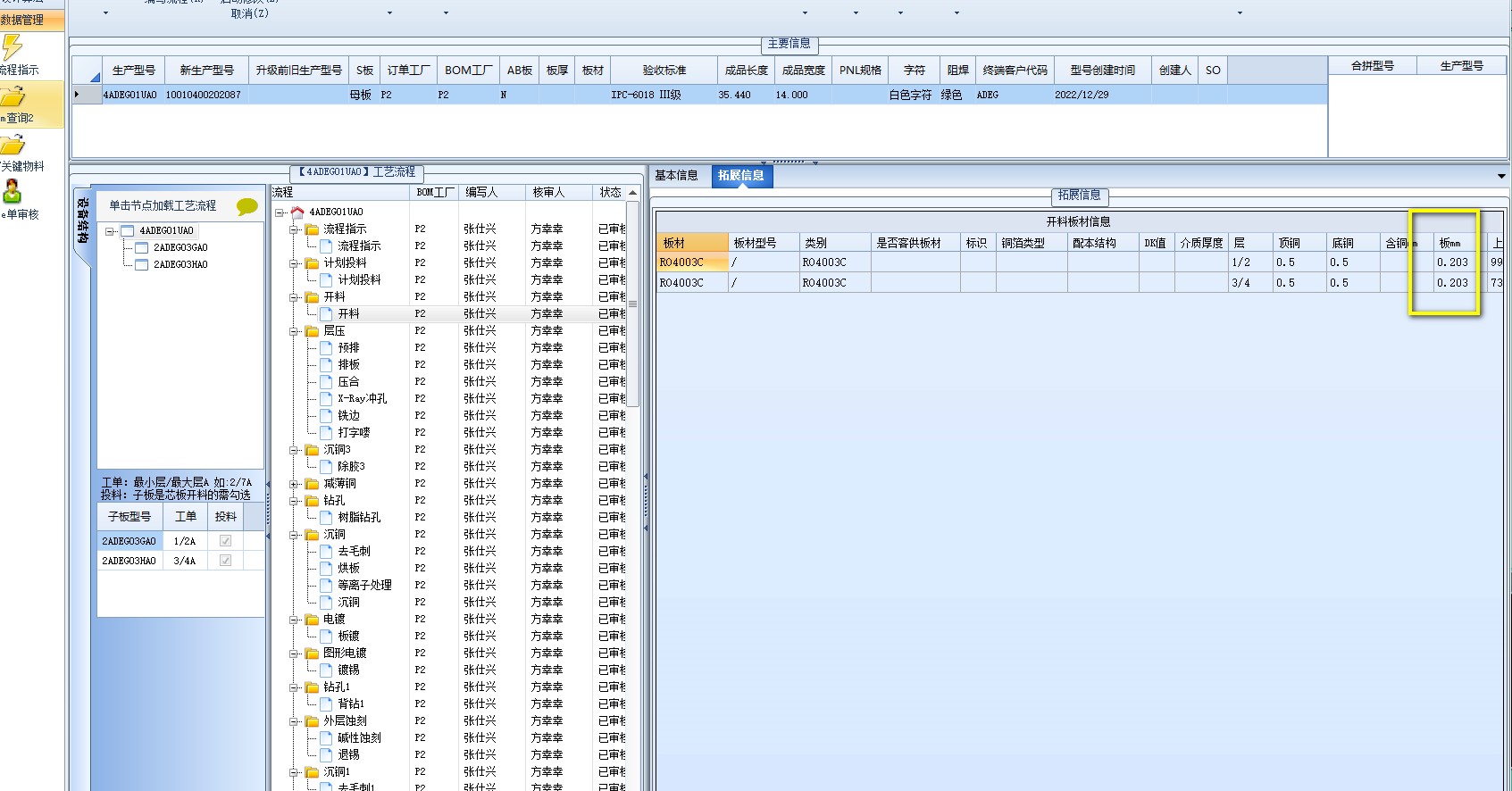Click the 1/2A 工单 cell
The width and height of the screenshot is (1512, 791).
(185, 541)
